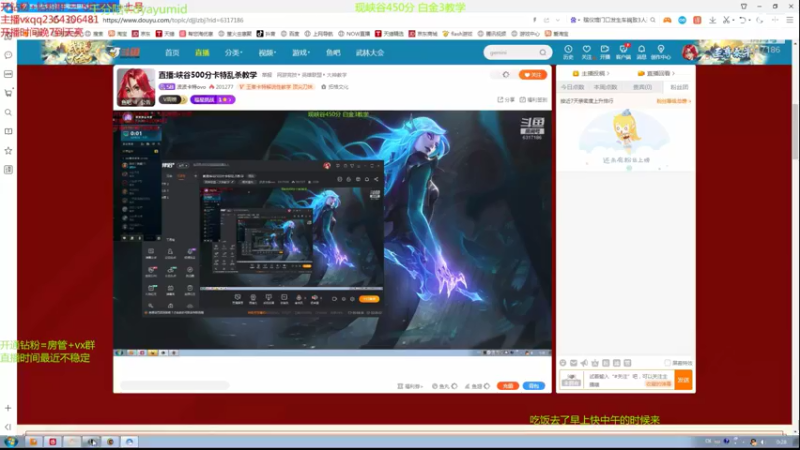The height and width of the screenshot is (450, 800).
Task: Select the 直播 nav item
Action: (x=202, y=53)
